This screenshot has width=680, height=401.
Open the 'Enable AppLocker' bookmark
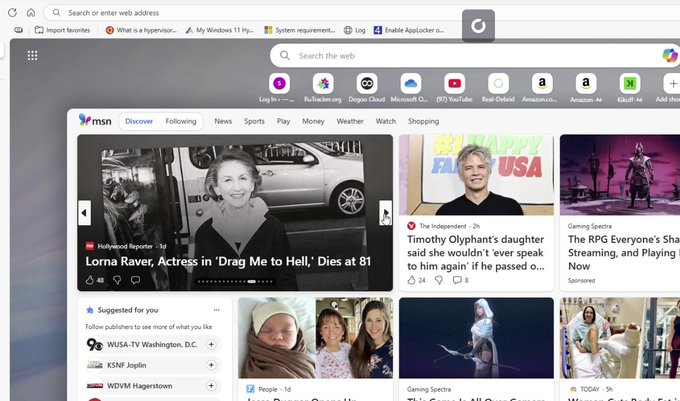(409, 30)
